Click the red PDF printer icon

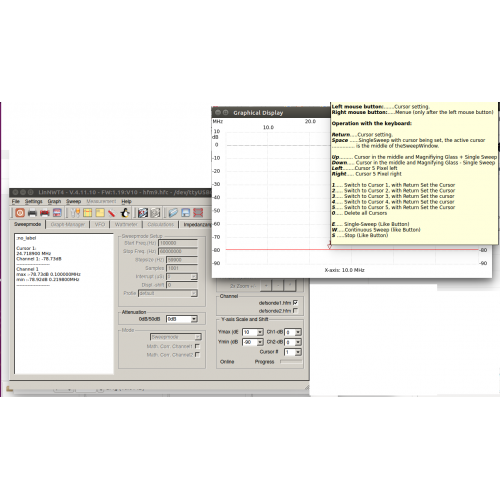click(45, 213)
